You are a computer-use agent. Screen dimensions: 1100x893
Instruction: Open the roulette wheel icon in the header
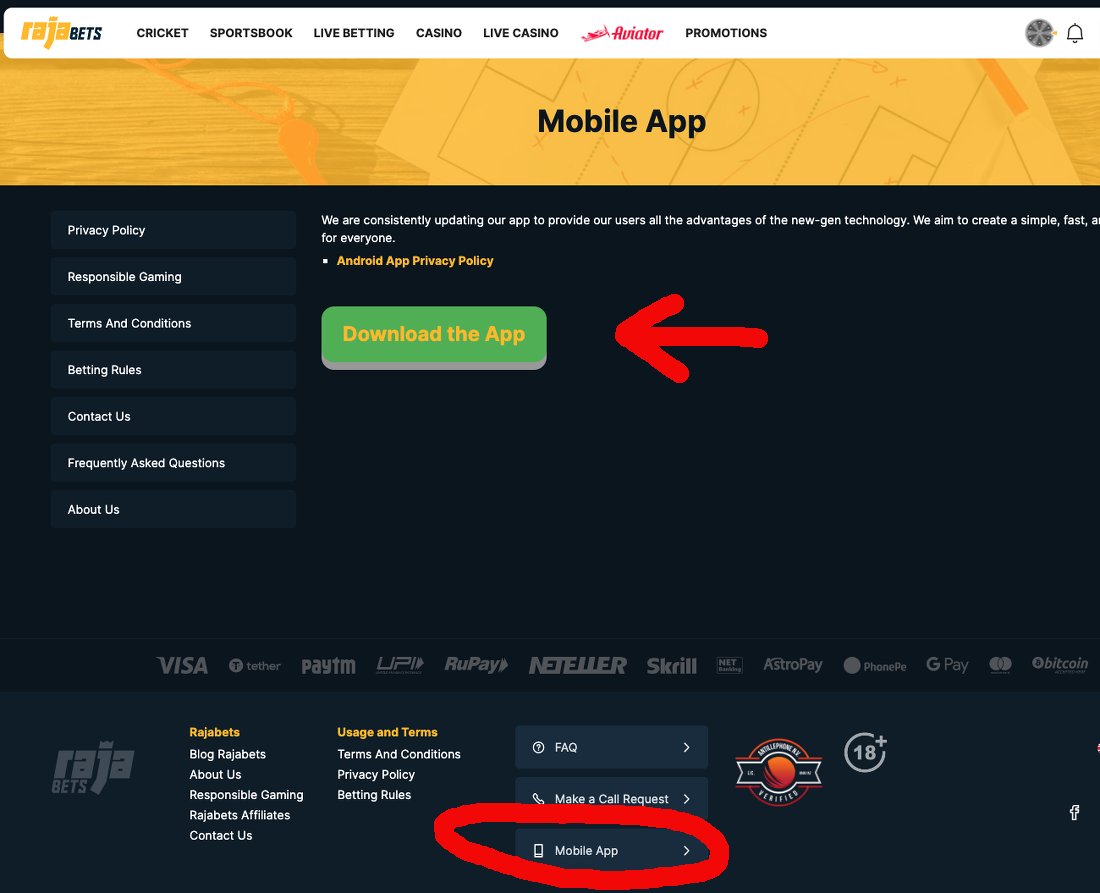pos(1039,33)
